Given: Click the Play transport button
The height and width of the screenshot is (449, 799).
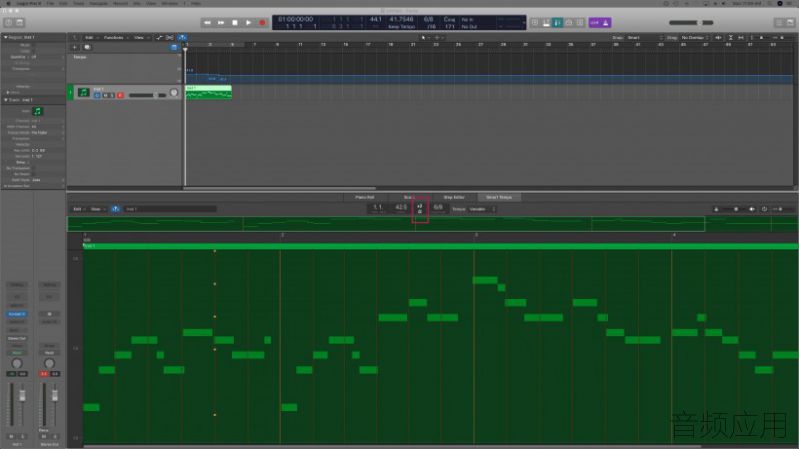Looking at the screenshot, I should coord(249,23).
